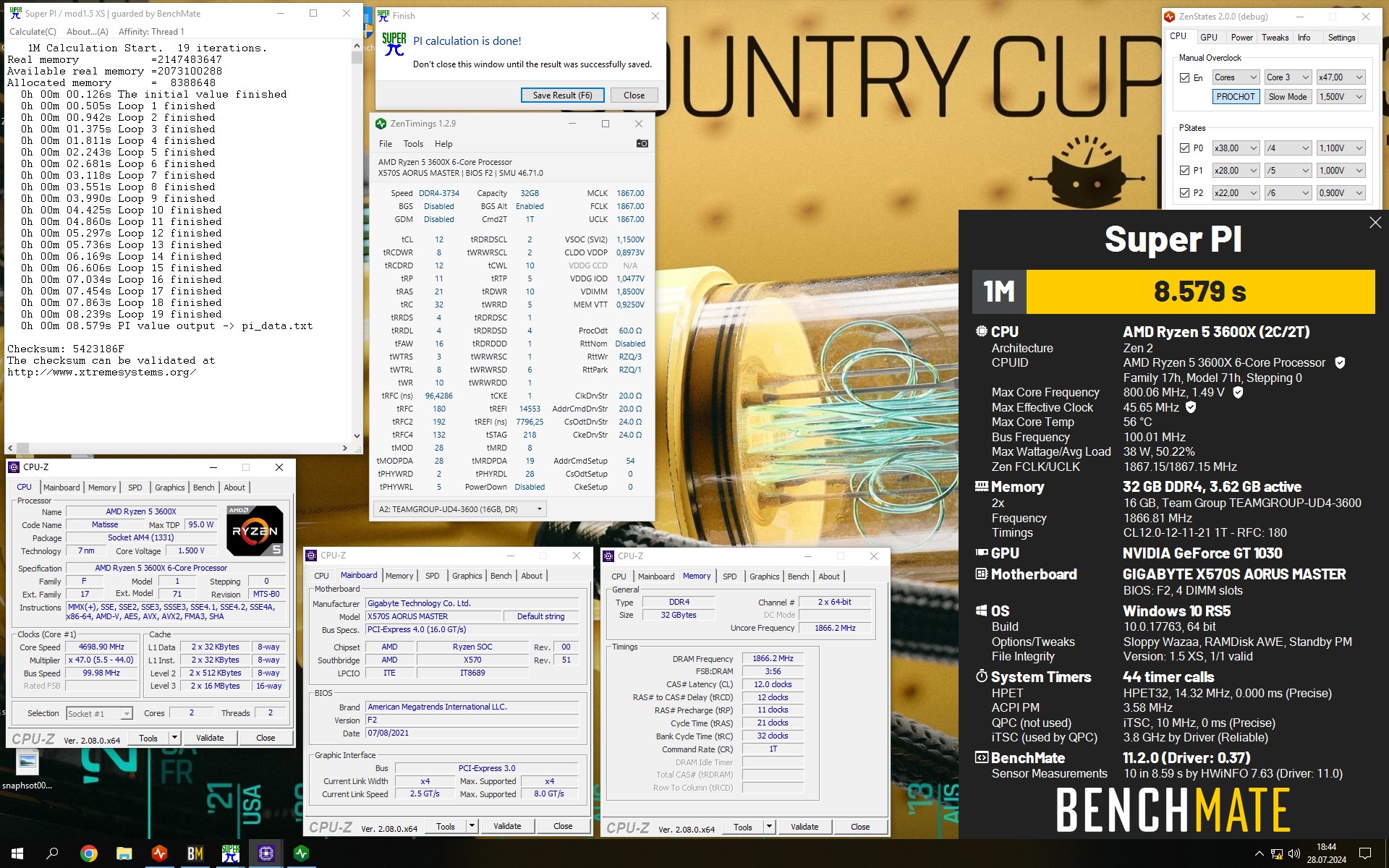Open P0 x38,00 multiplier dropdown
1389x868 pixels.
click(x=1236, y=148)
